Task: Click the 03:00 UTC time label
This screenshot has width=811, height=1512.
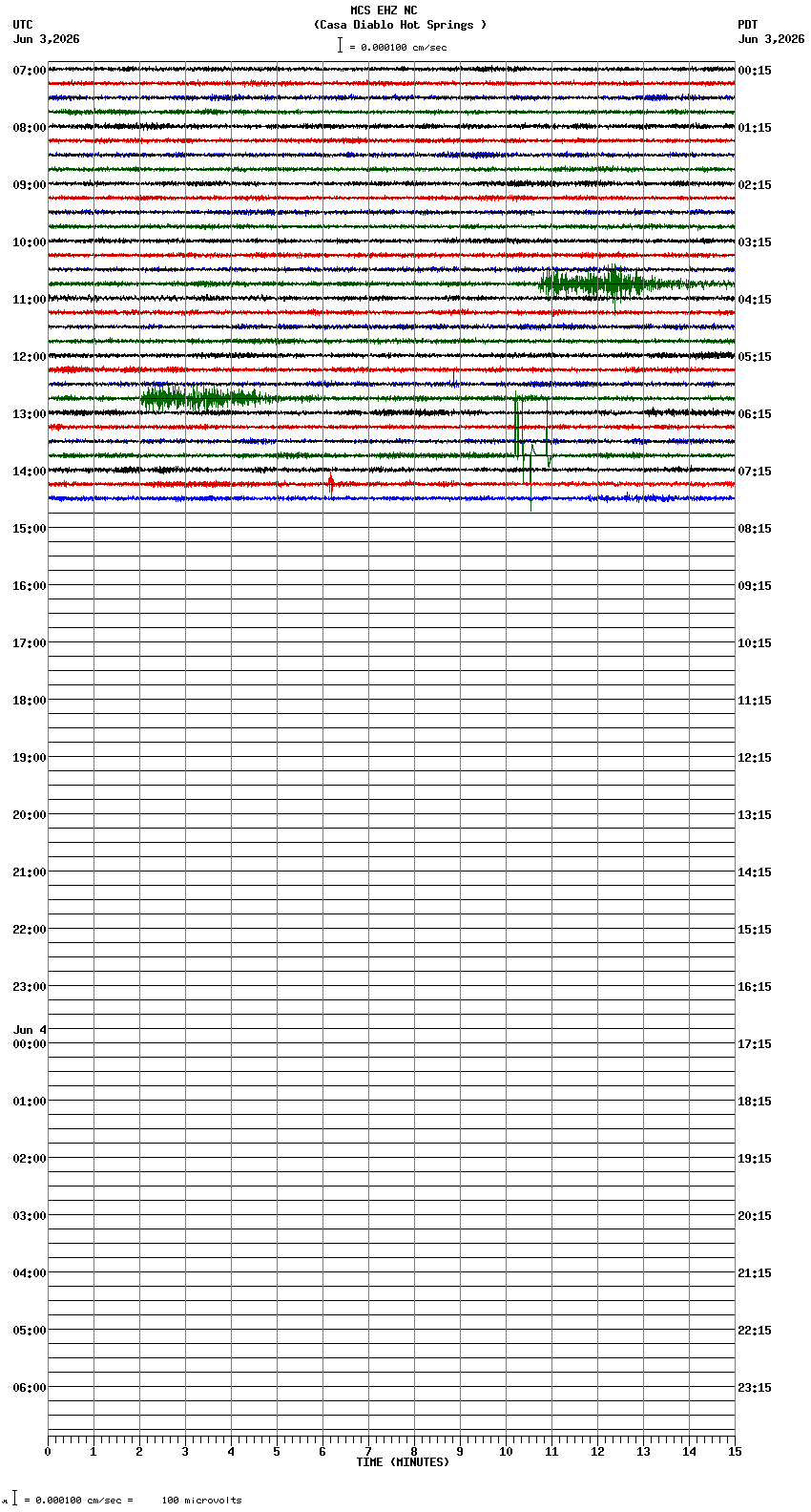Action: (30, 1216)
